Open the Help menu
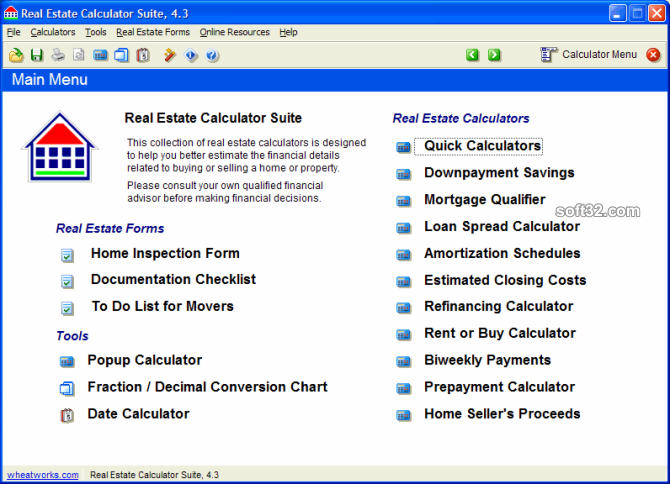The width and height of the screenshot is (670, 484). click(x=288, y=32)
